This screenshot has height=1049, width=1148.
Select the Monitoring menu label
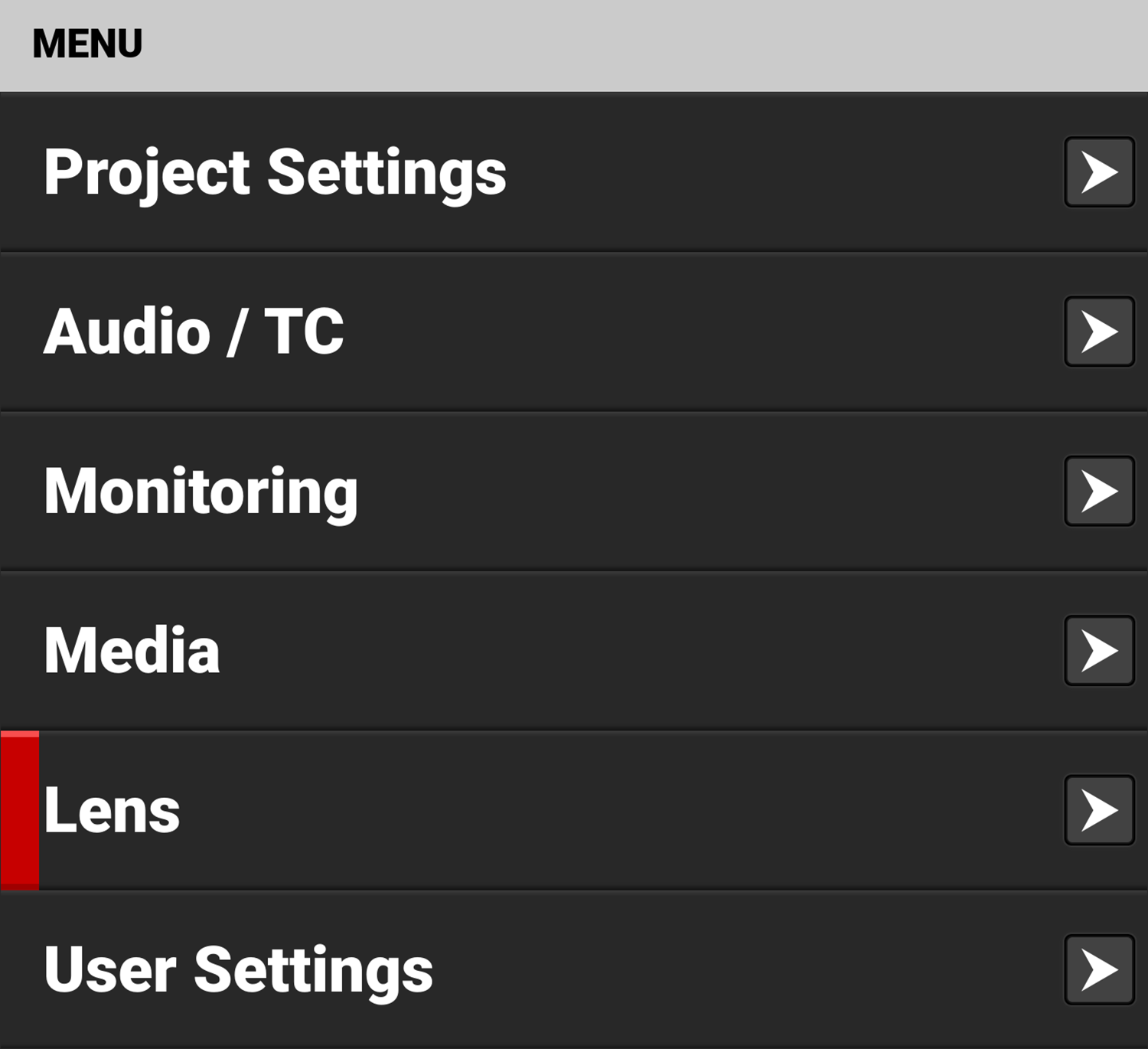201,492
